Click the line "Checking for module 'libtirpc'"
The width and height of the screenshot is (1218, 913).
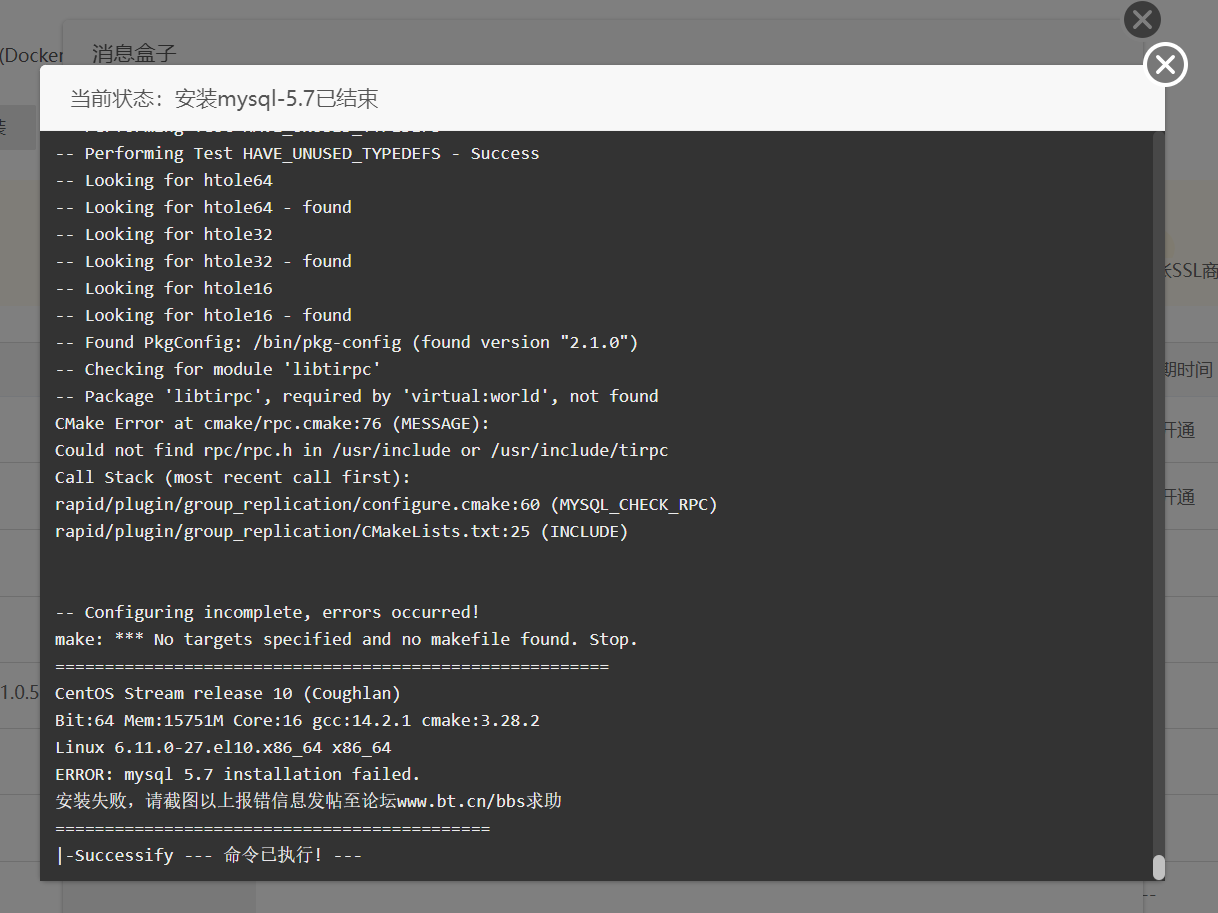(218, 369)
